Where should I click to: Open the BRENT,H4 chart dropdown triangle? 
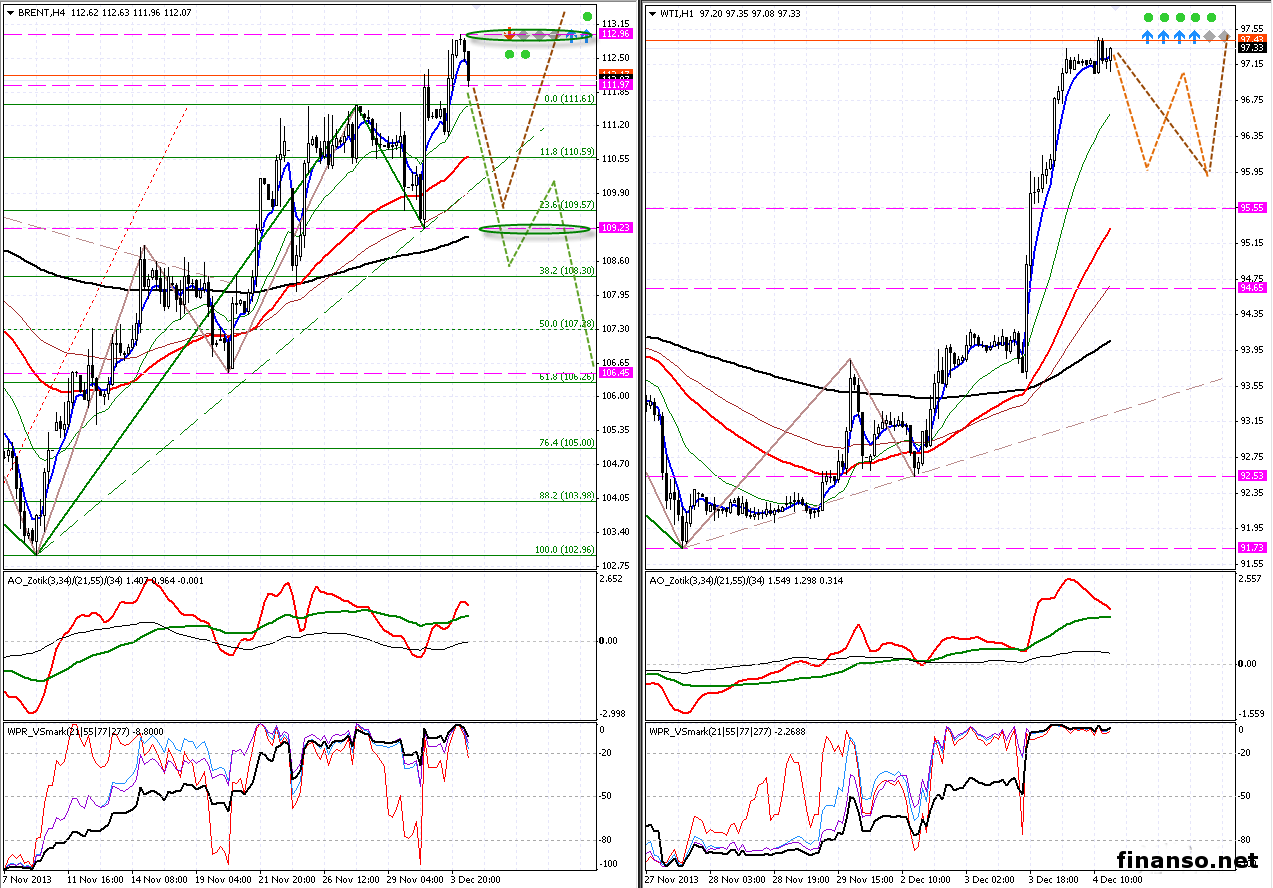coord(10,13)
